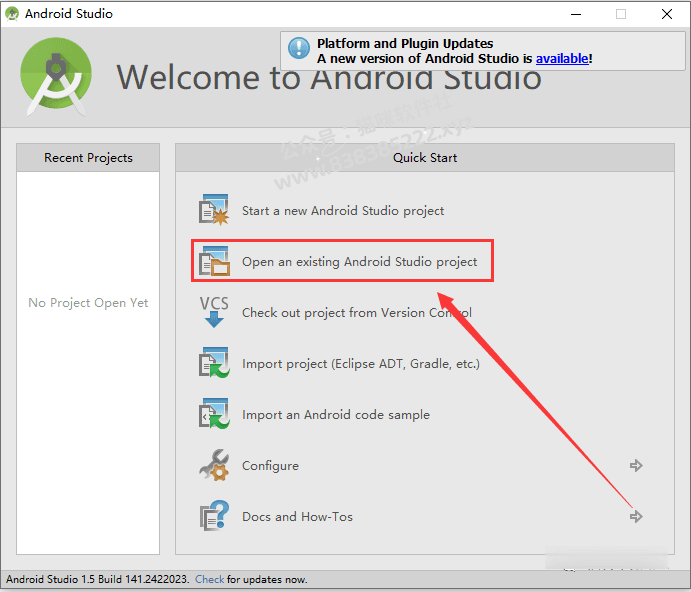Click the Android Studio title bar app icon
691x592 pixels.
point(12,14)
